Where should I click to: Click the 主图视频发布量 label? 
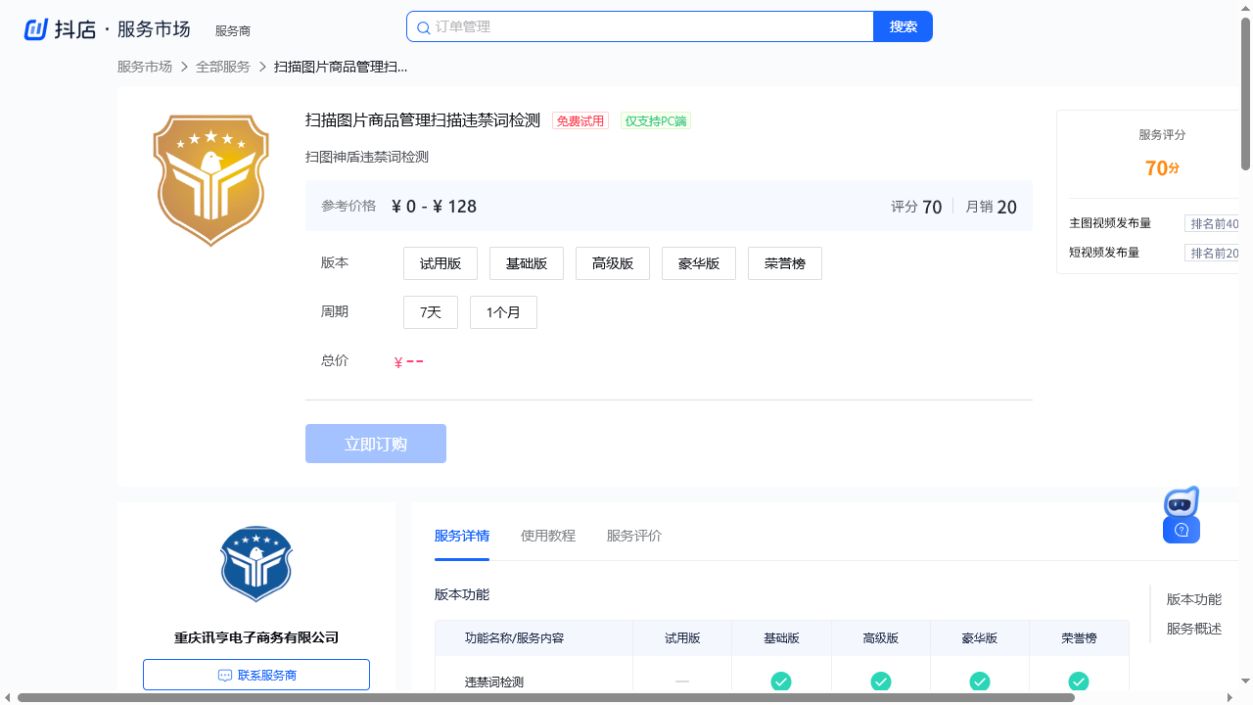click(1110, 223)
